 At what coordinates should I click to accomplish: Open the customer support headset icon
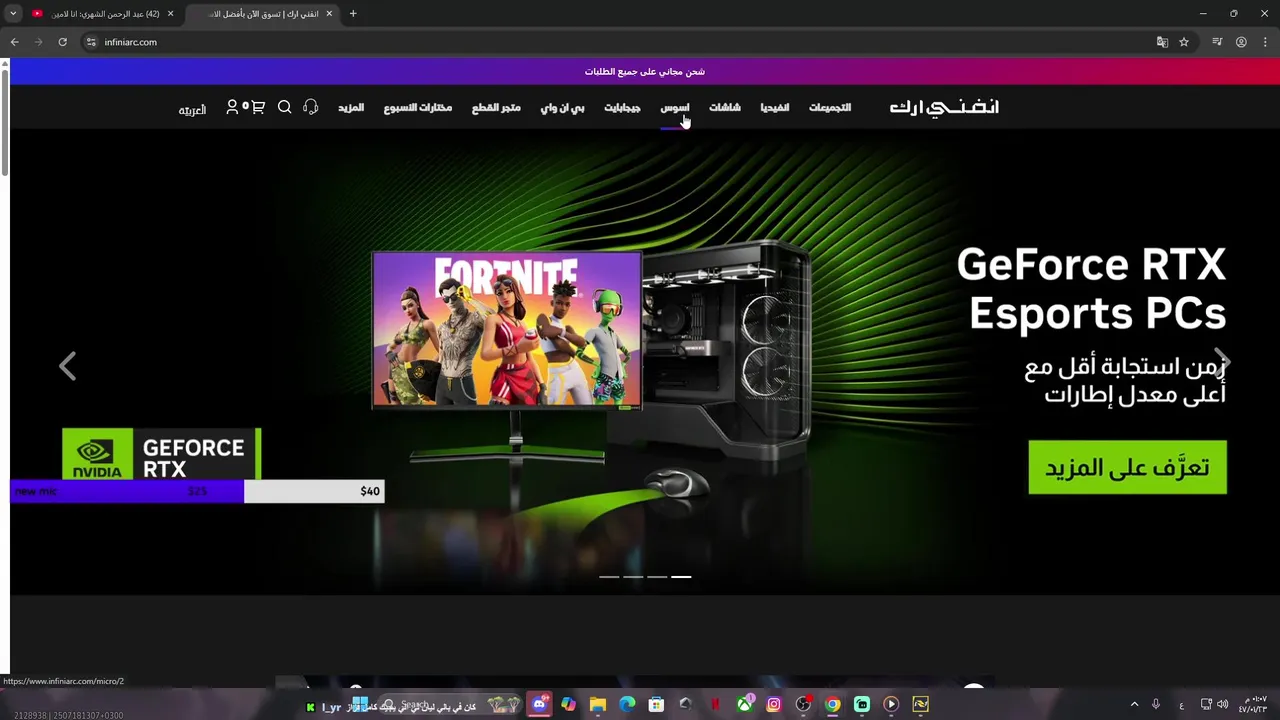click(x=311, y=107)
